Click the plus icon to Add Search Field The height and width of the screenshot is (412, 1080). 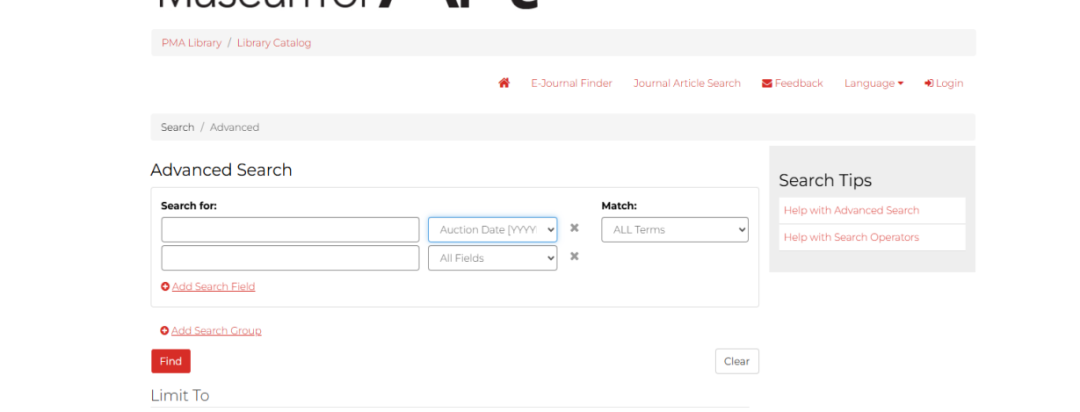[x=165, y=287]
